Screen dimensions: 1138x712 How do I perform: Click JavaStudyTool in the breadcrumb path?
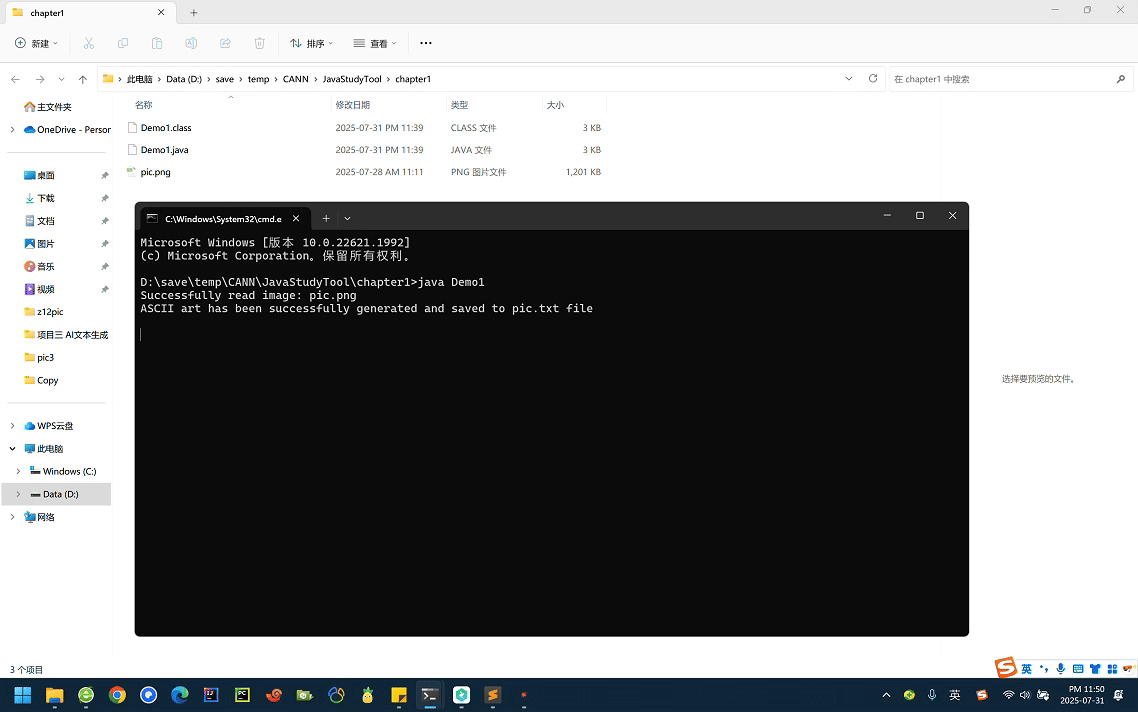(x=352, y=79)
